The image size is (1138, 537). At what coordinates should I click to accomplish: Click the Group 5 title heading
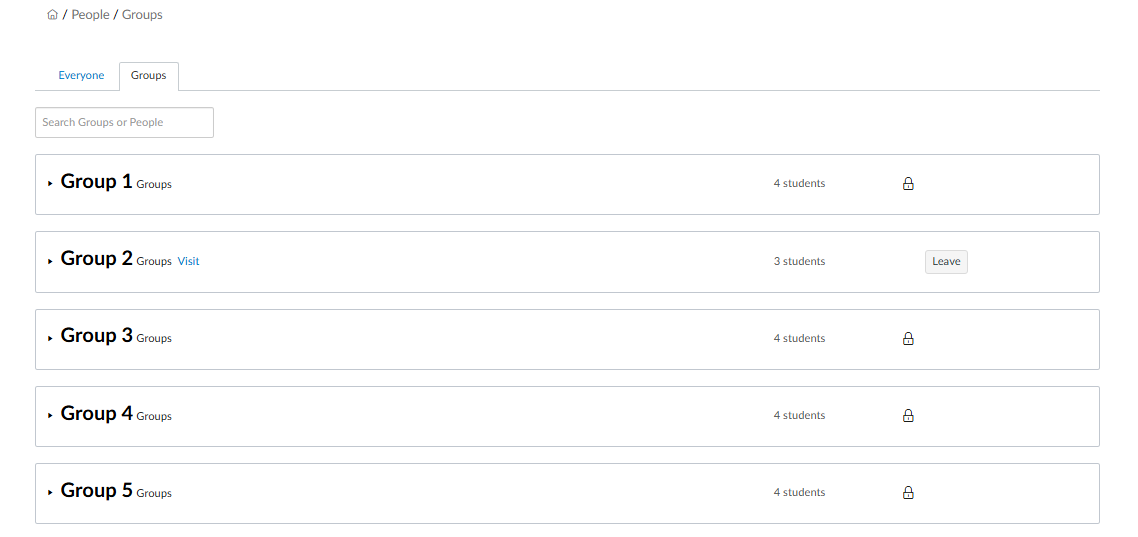point(97,490)
